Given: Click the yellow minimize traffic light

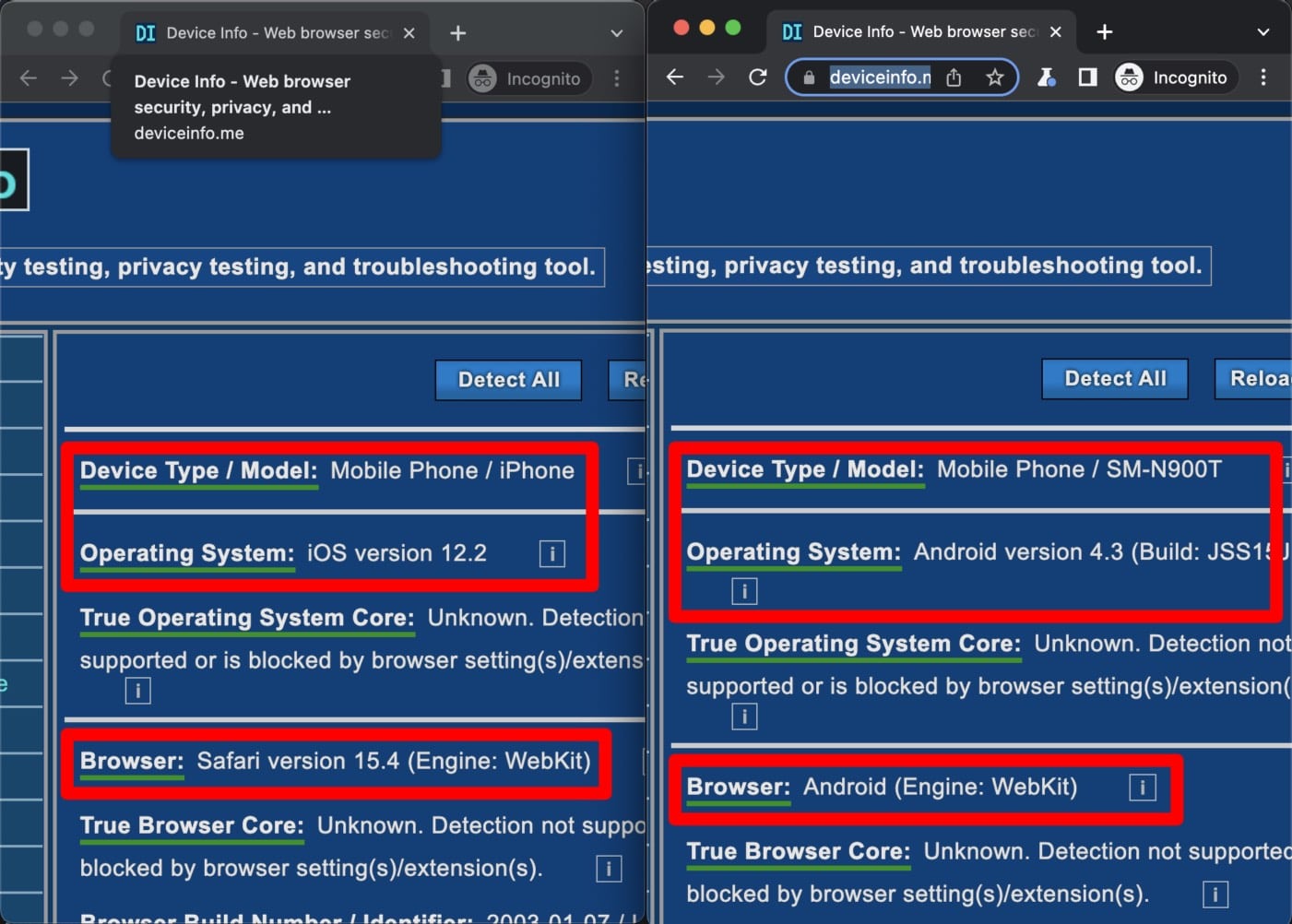Looking at the screenshot, I should tap(706, 29).
